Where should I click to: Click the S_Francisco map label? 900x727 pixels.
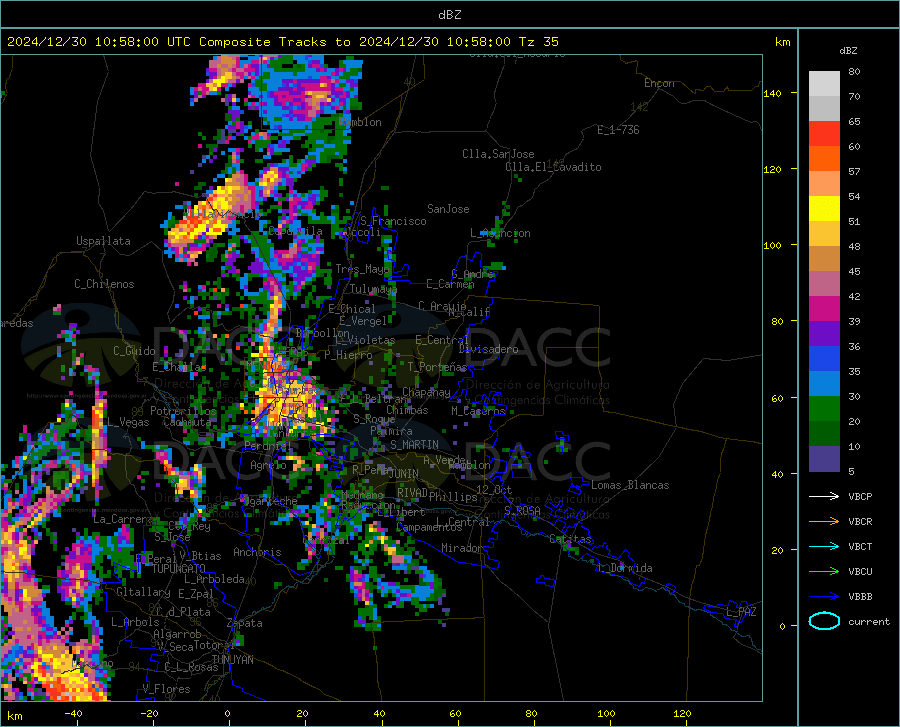coord(393,221)
